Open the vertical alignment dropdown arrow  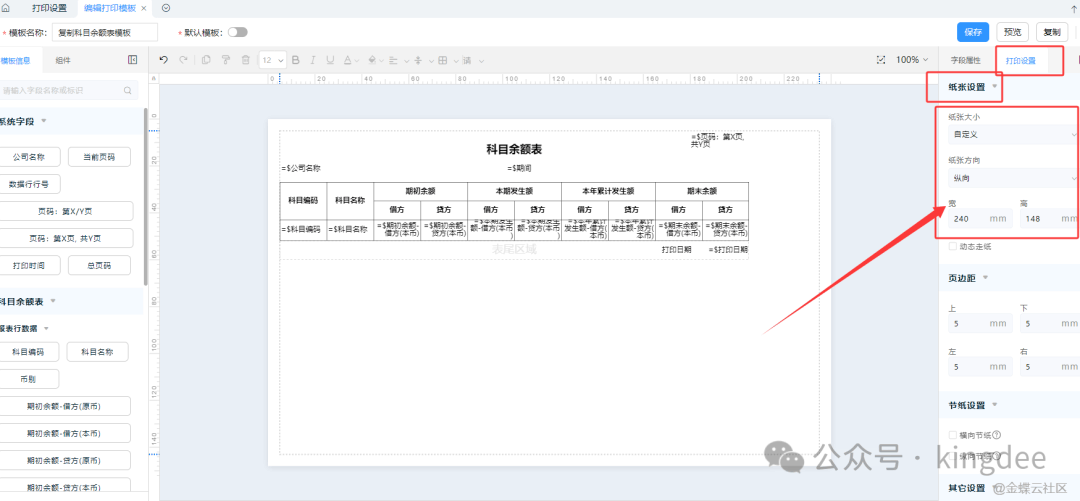(430, 60)
